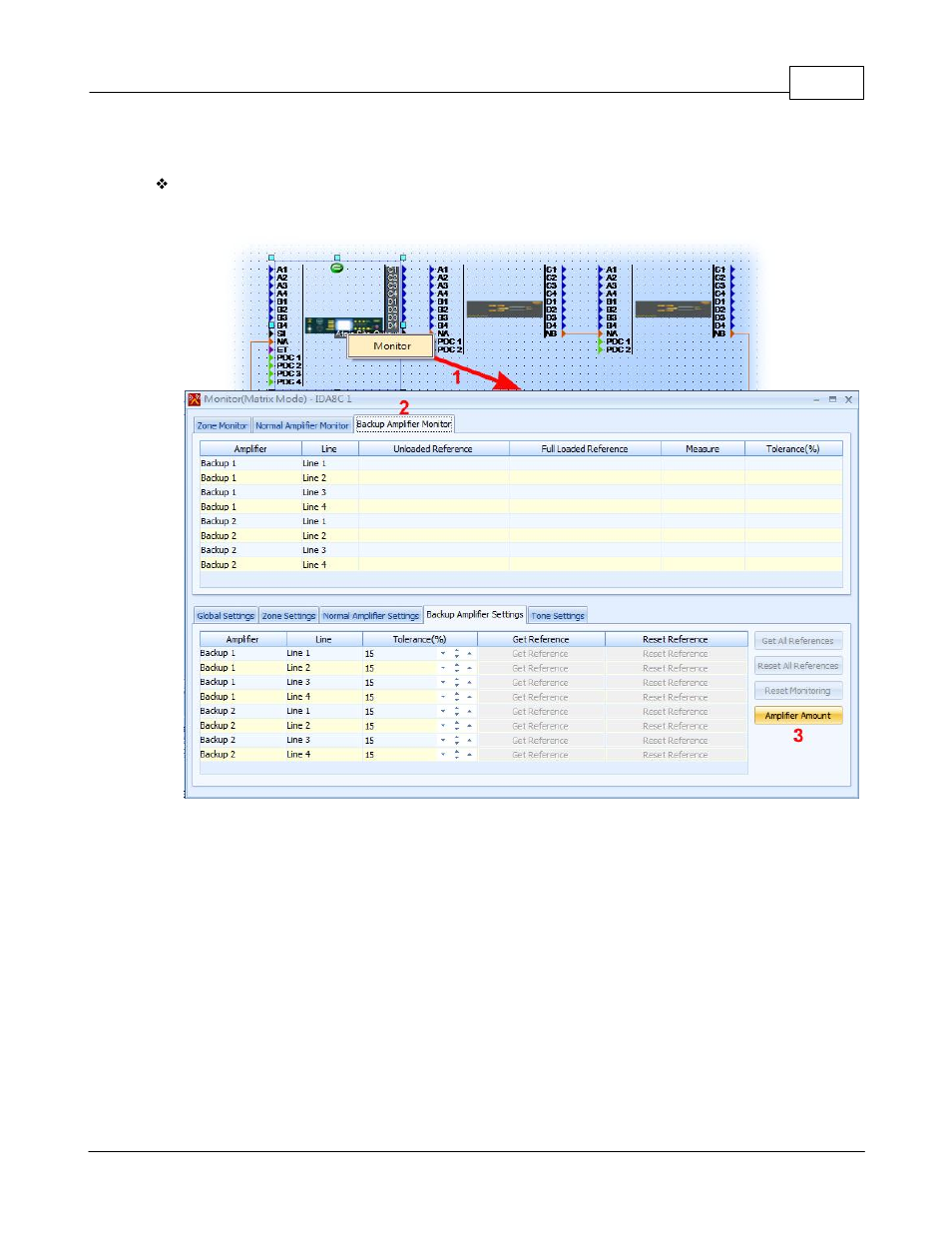This screenshot has height=1233, width=952.
Task: Close the Monitor(Matrix Mode) window
Action: 849,399
